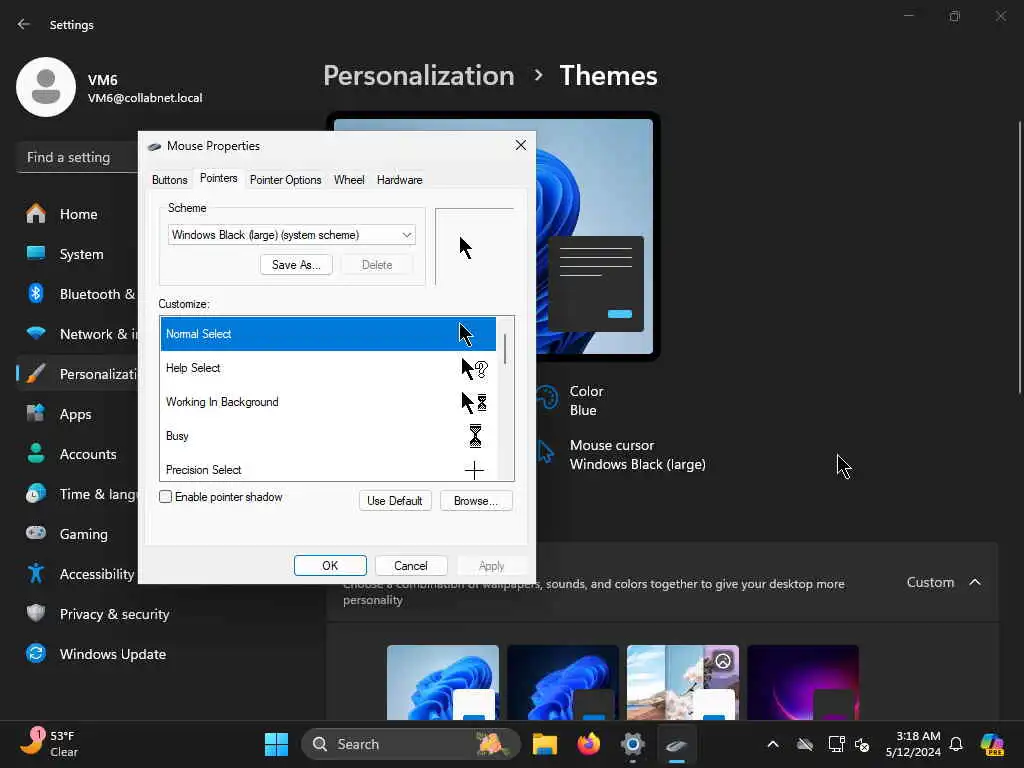The width and height of the screenshot is (1024, 768).
Task: Select the landscape spotlight theme thumbnail
Action: pyautogui.click(x=683, y=682)
